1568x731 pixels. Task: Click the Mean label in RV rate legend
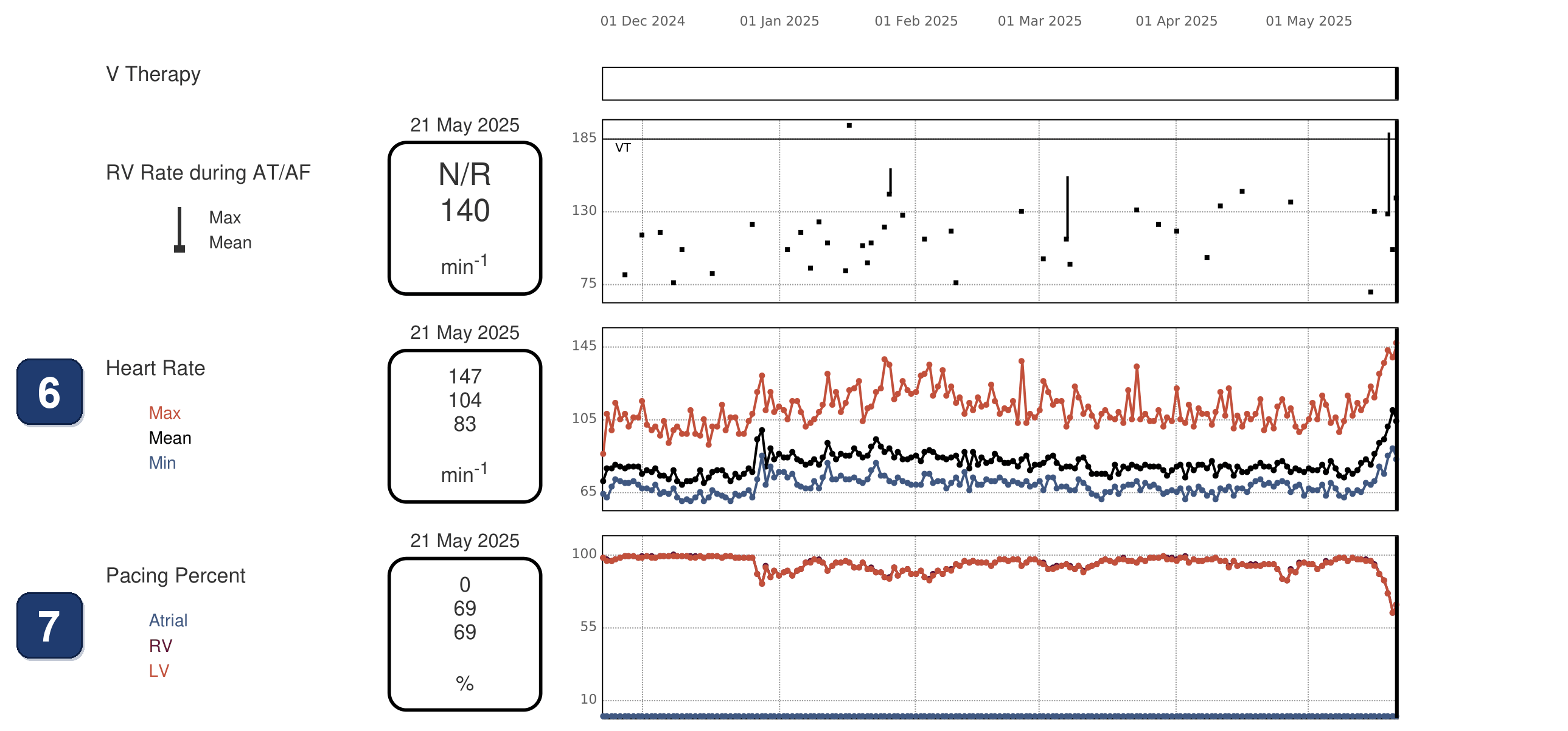pos(230,242)
